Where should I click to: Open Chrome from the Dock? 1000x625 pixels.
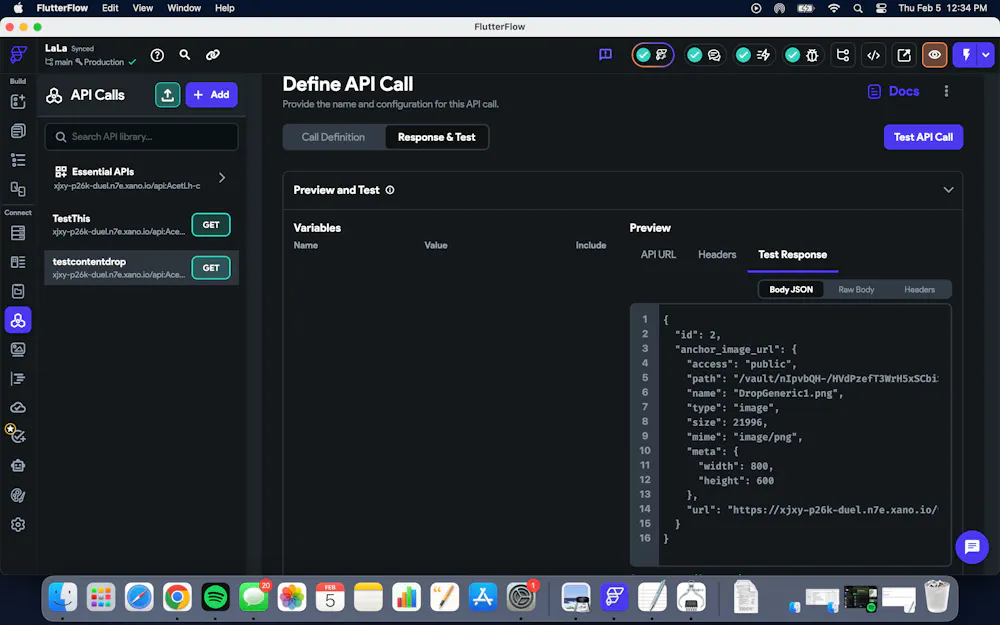click(x=177, y=598)
